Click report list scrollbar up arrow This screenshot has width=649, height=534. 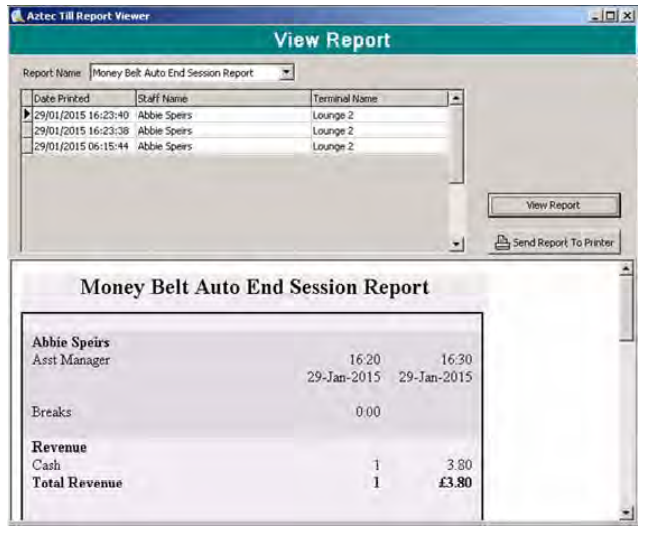(x=456, y=98)
